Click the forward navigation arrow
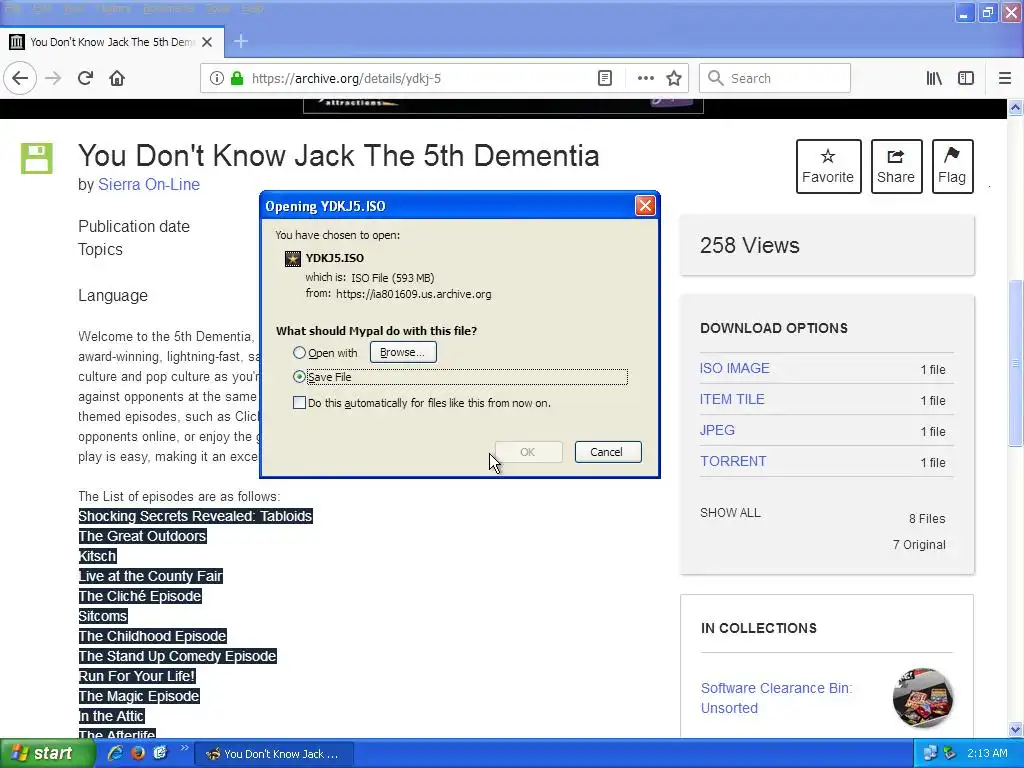This screenshot has width=1024, height=768. click(x=53, y=78)
